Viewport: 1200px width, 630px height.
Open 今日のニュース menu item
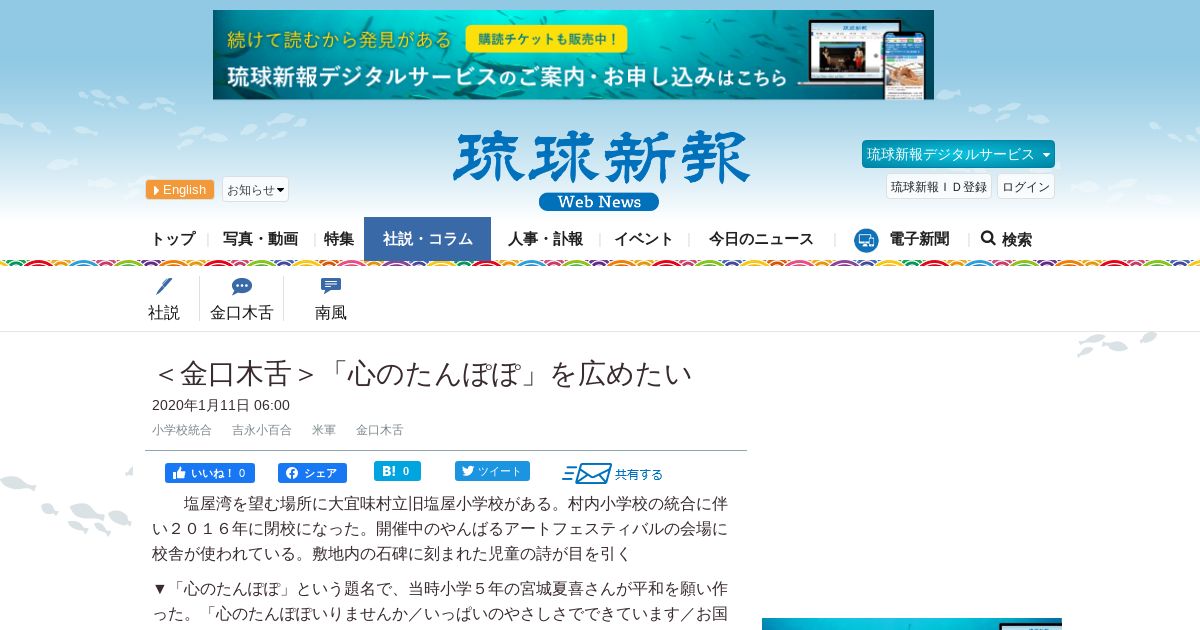coord(761,239)
